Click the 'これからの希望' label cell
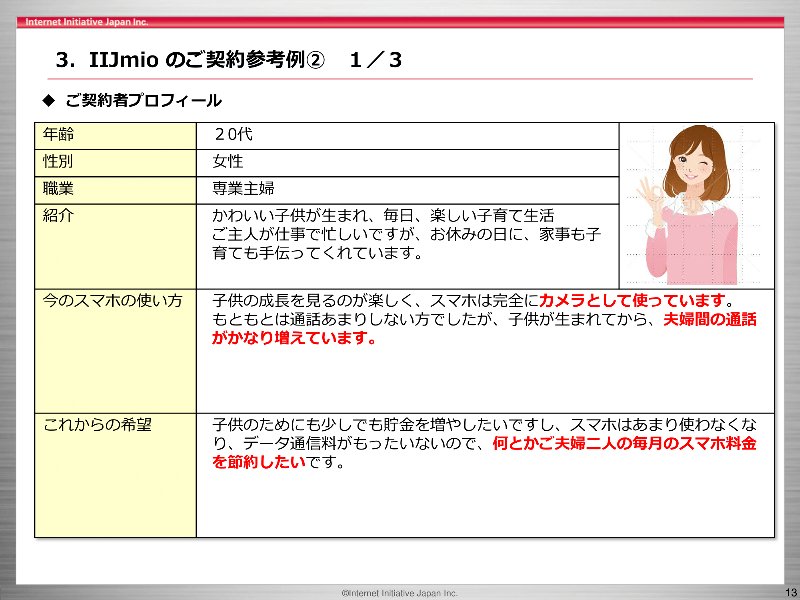800x600 pixels. [x=115, y=475]
